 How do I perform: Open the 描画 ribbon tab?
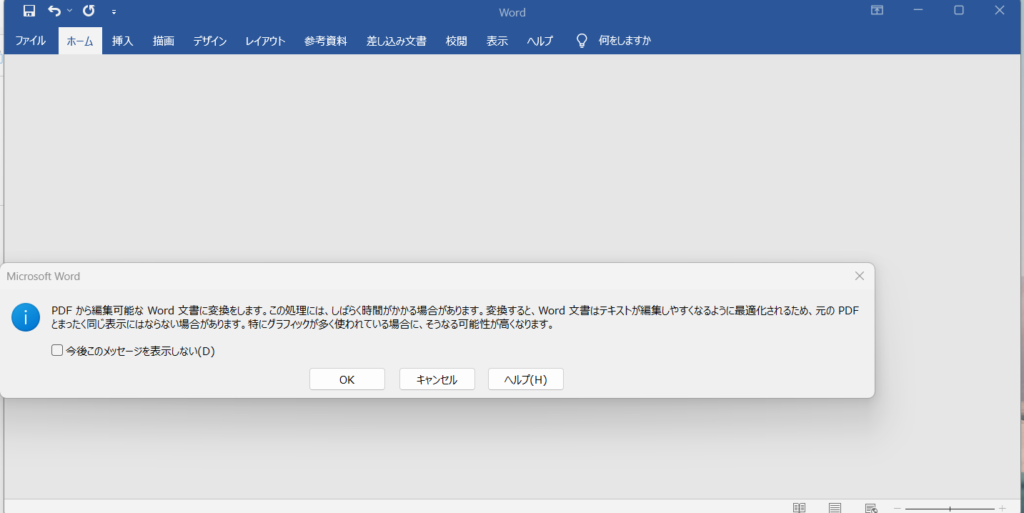(x=163, y=40)
